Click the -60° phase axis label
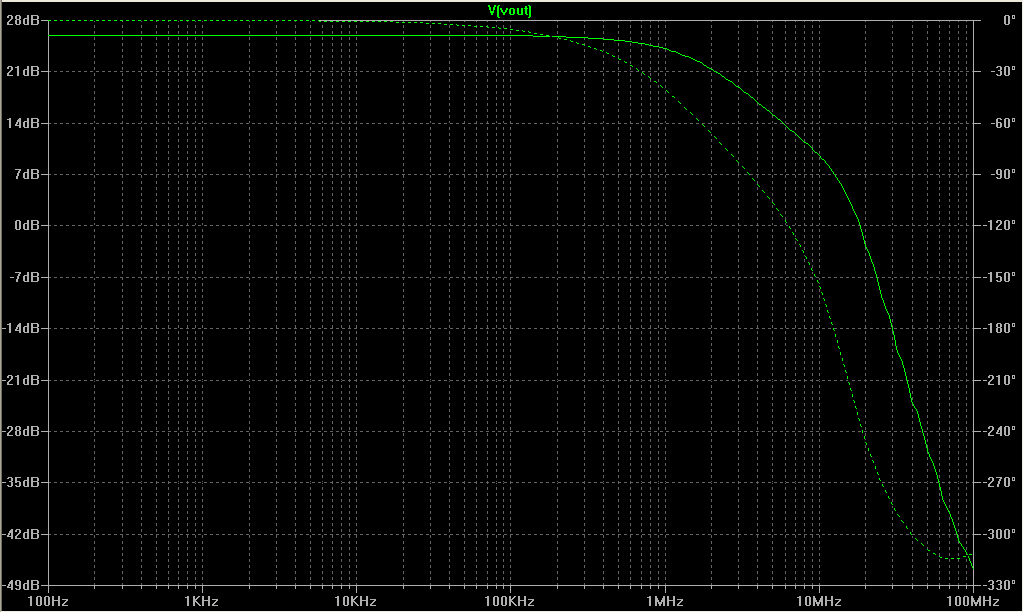Image resolution: width=1024 pixels, height=613 pixels. pos(1003,123)
